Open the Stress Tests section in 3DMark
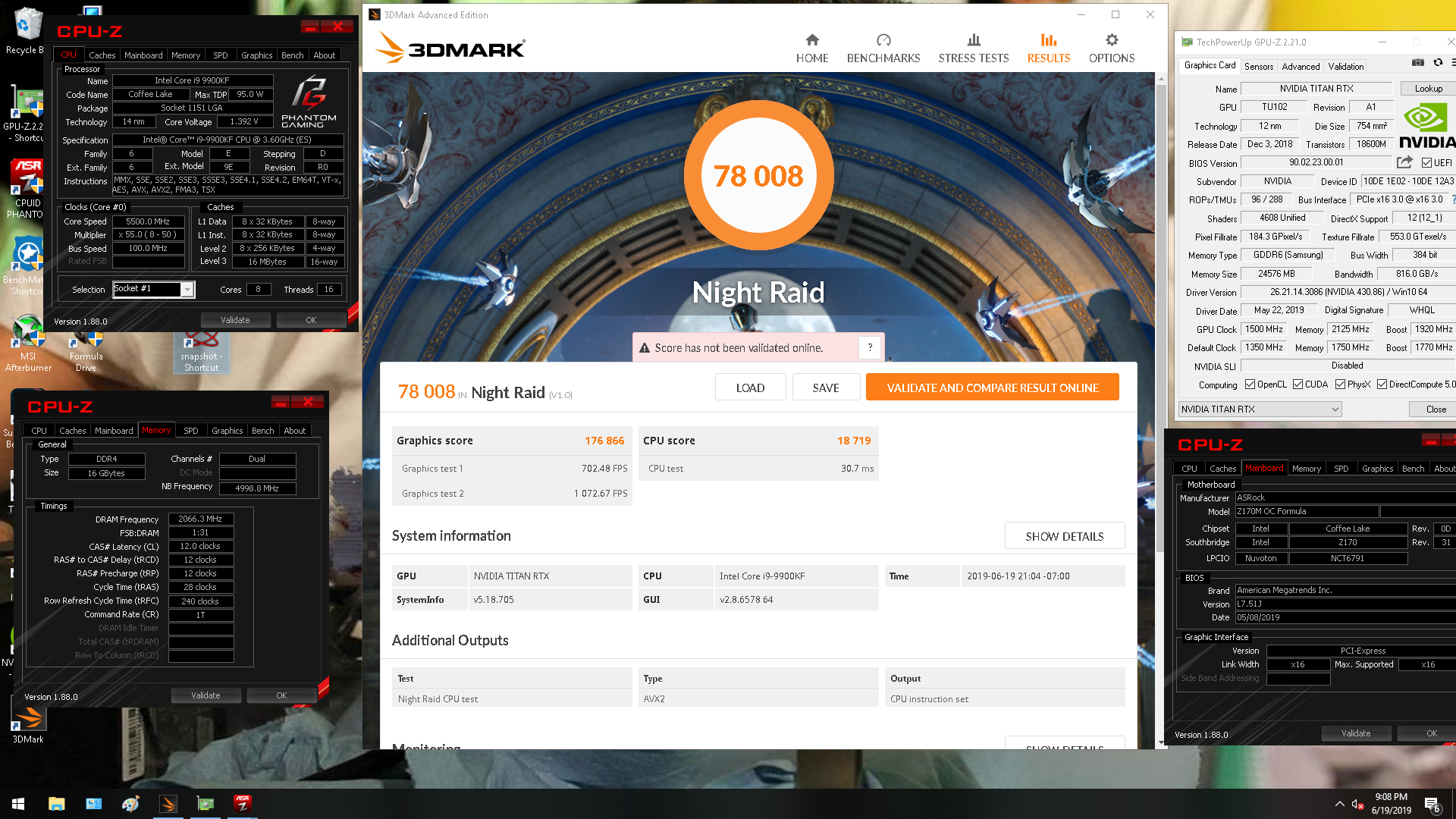 click(974, 49)
